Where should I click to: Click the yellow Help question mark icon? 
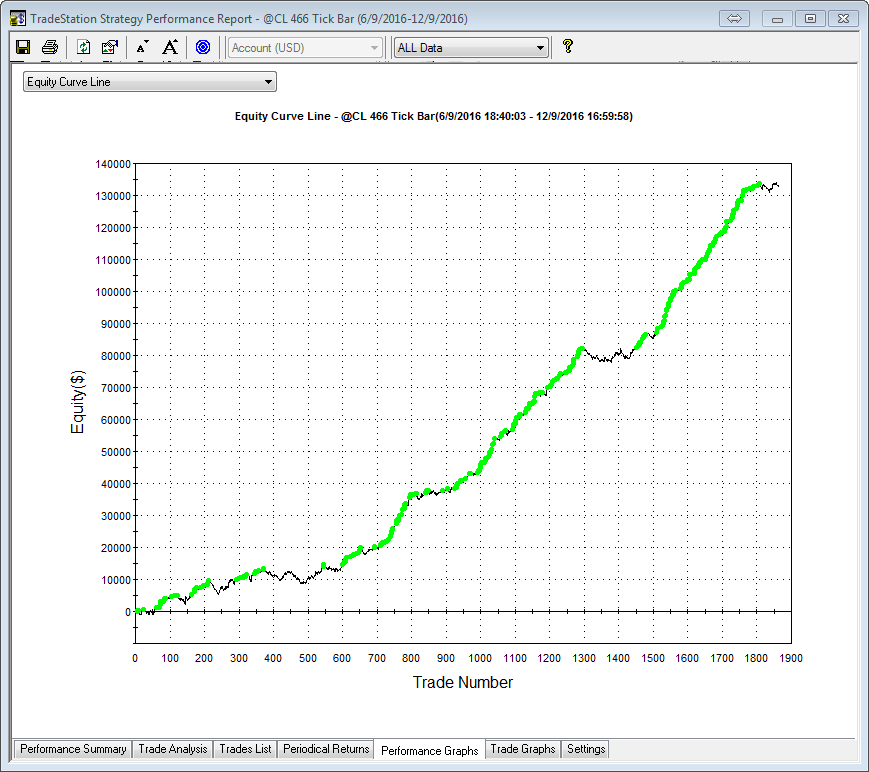click(567, 46)
